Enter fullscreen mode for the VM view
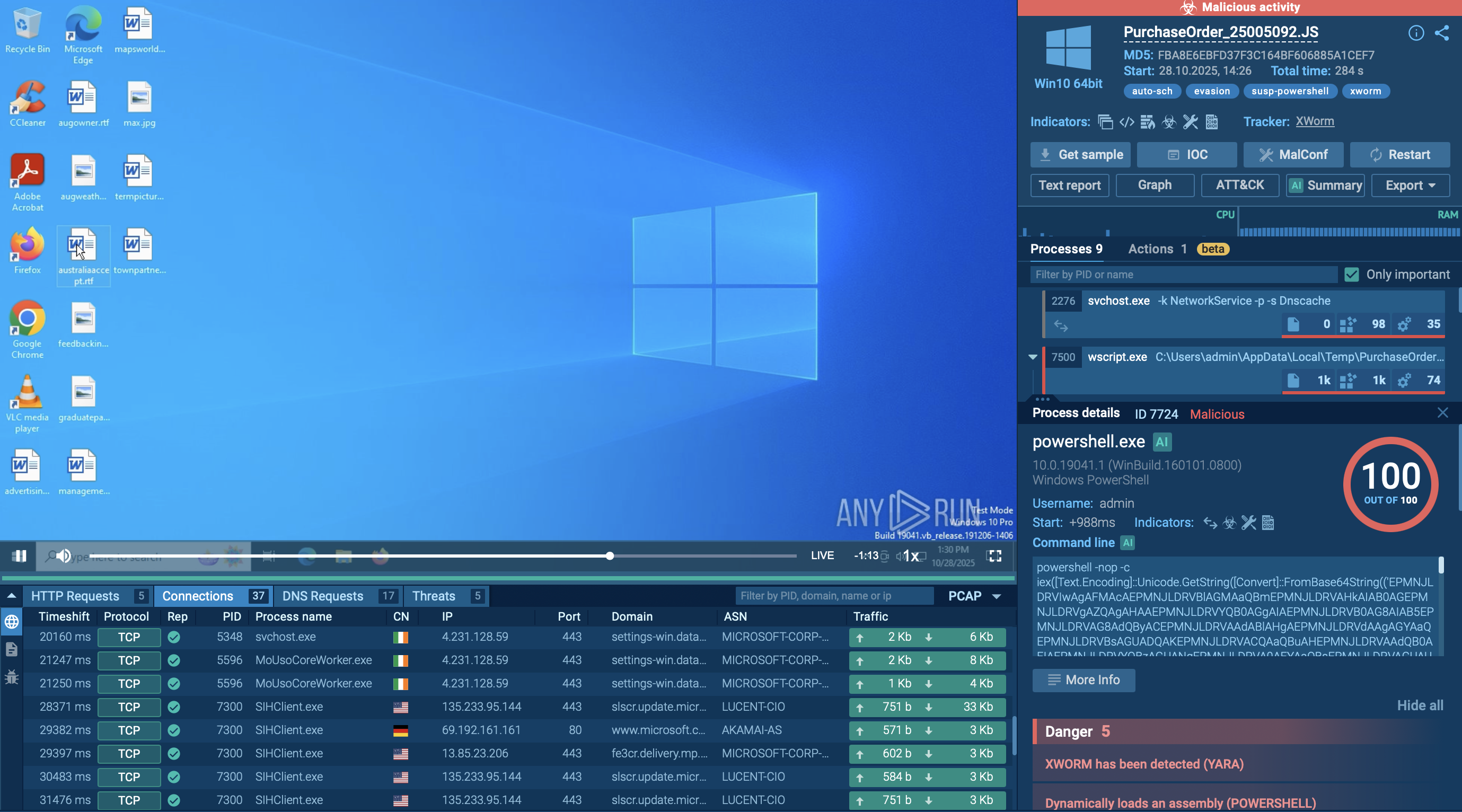This screenshot has width=1462, height=812. pyautogui.click(x=994, y=555)
